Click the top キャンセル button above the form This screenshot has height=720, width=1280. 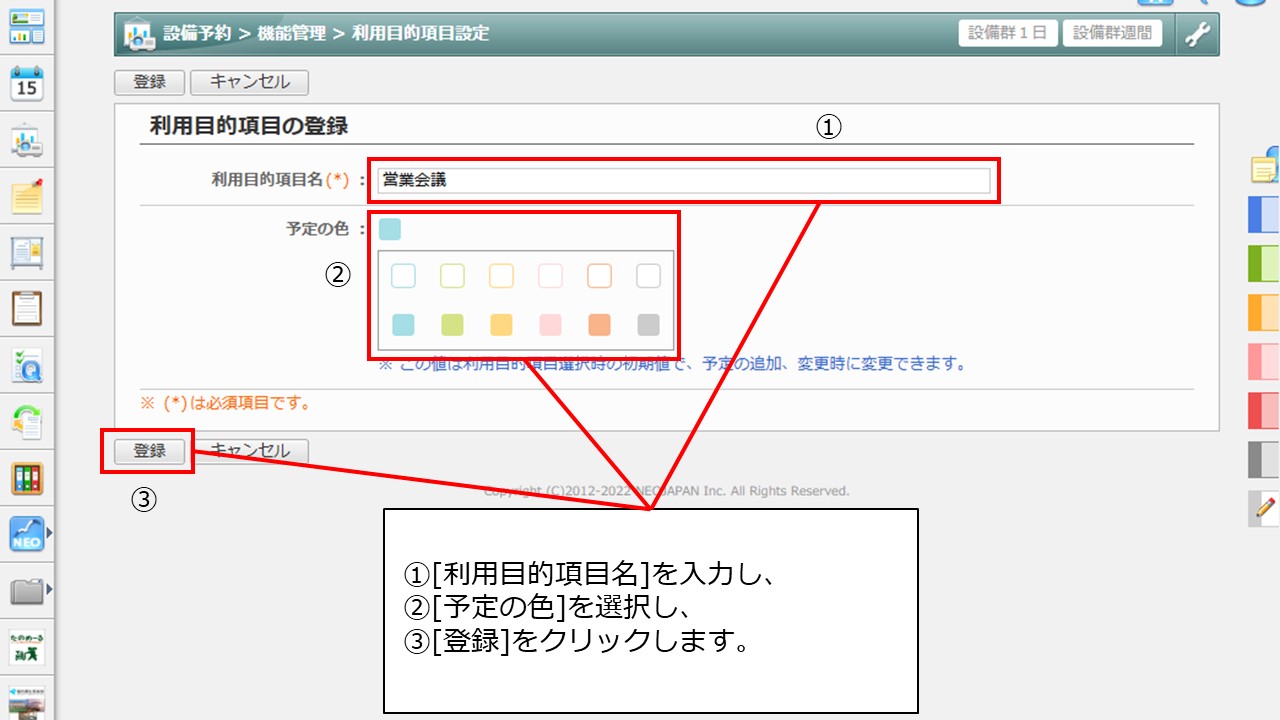[249, 82]
